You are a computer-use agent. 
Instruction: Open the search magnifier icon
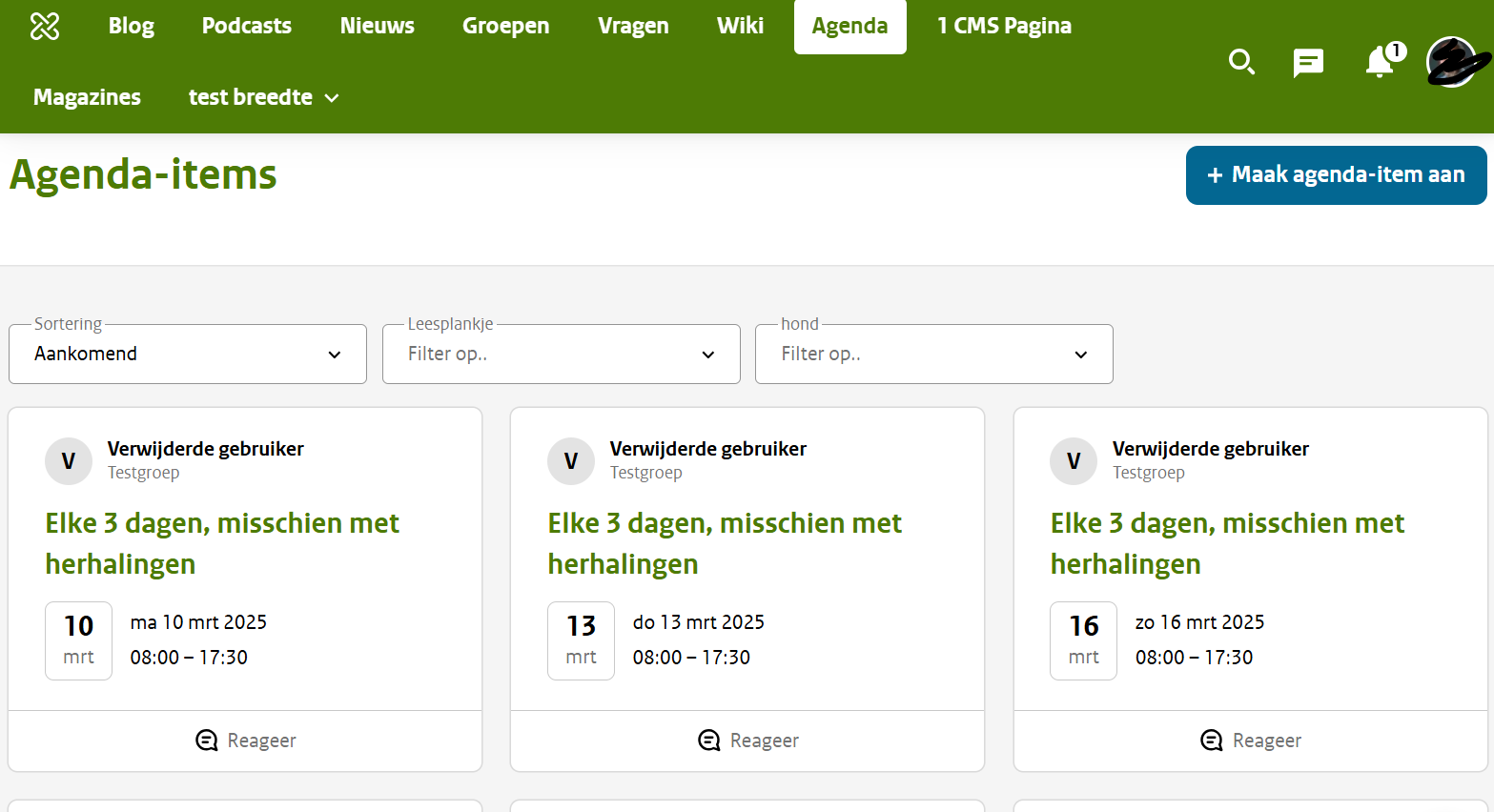click(x=1241, y=62)
